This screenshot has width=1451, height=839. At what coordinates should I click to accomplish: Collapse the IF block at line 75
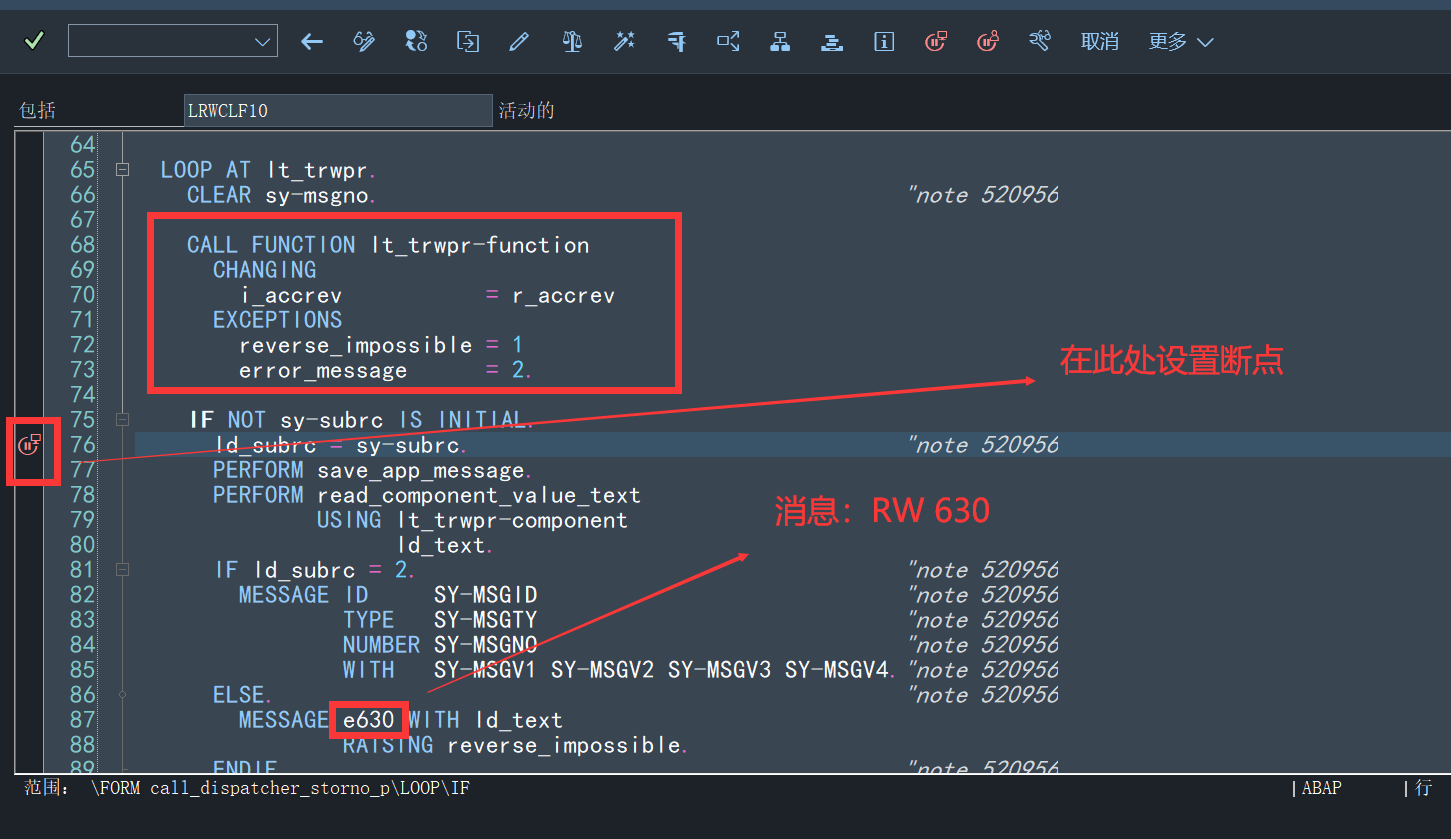pos(122,420)
